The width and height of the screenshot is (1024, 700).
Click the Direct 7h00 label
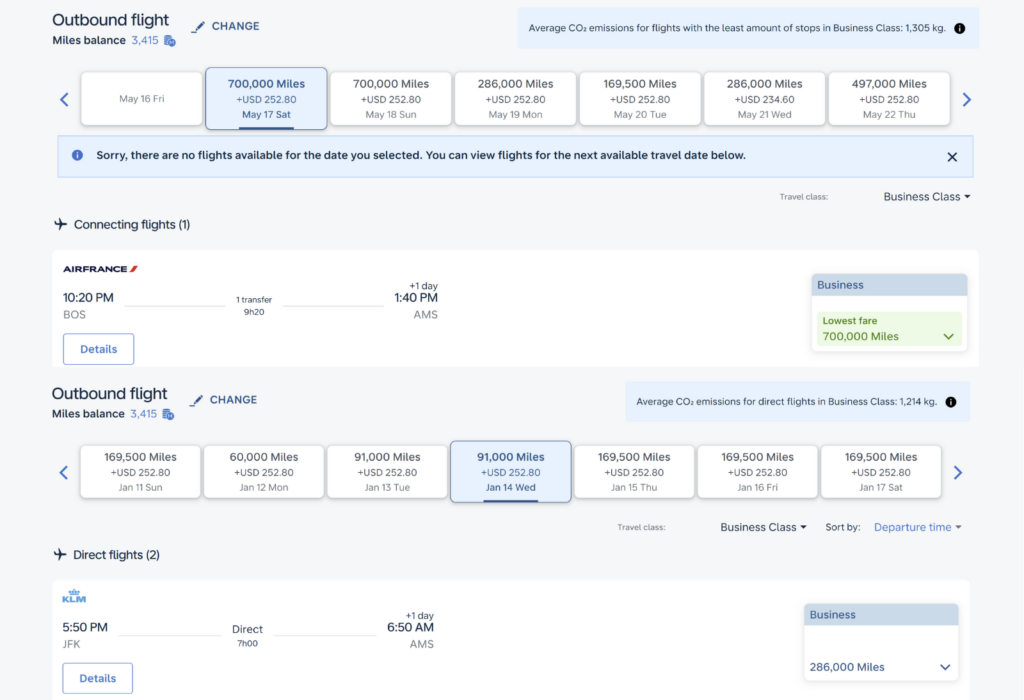pos(248,635)
